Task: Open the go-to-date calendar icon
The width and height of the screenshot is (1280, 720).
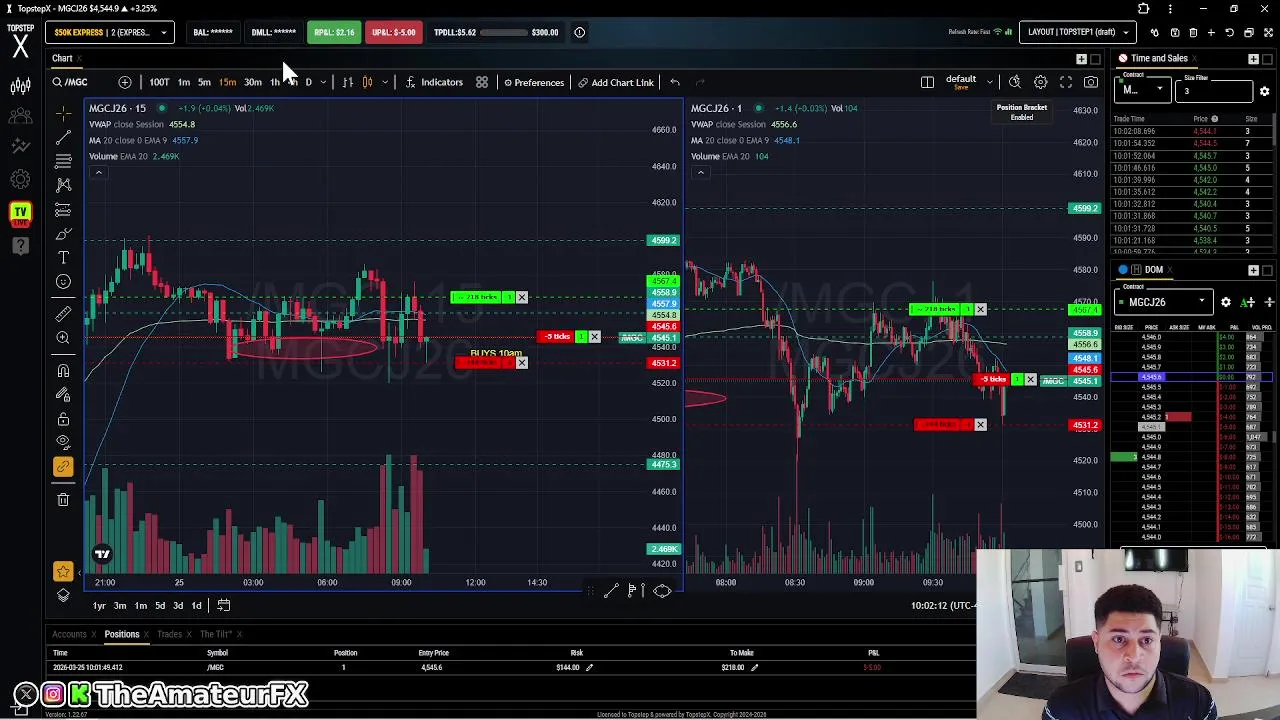Action: coord(224,605)
